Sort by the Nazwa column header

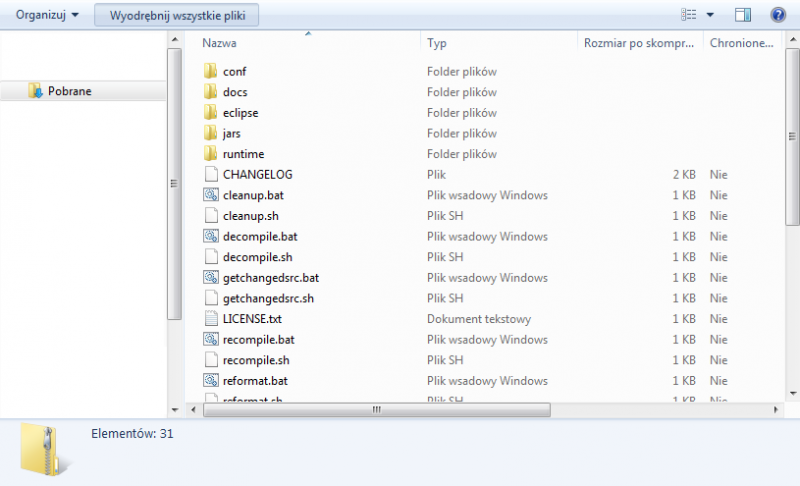point(219,43)
